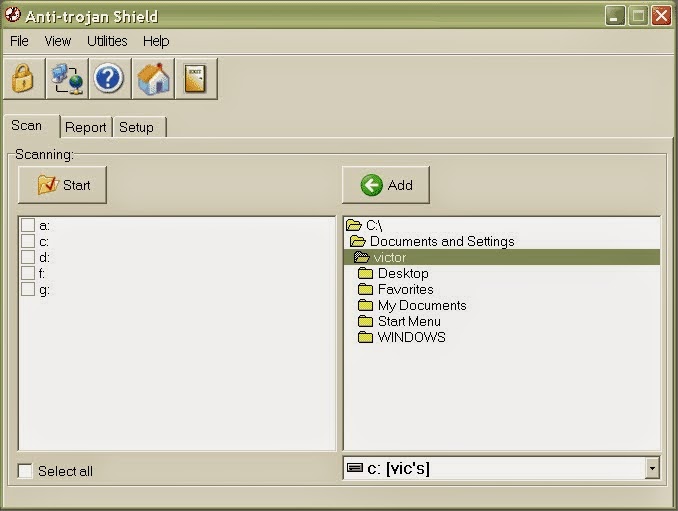Viewport: 678px width, 511px height.
Task: Click the Start Menu folder icon
Action: pos(365,321)
